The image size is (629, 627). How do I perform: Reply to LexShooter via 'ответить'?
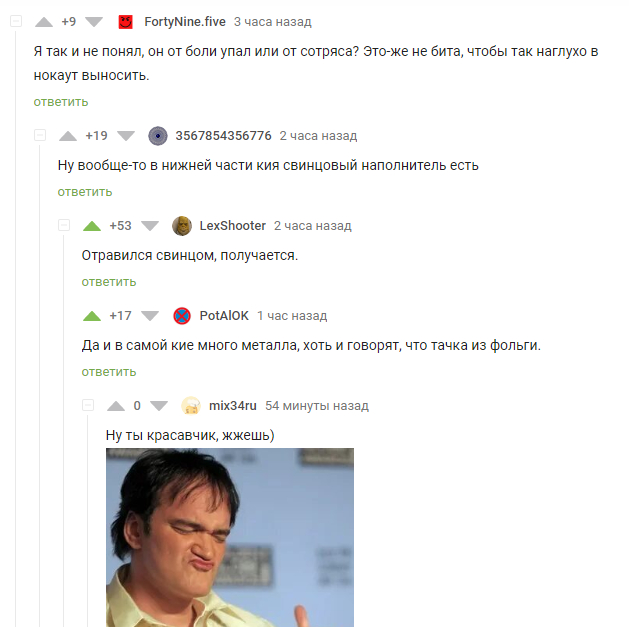coord(109,282)
